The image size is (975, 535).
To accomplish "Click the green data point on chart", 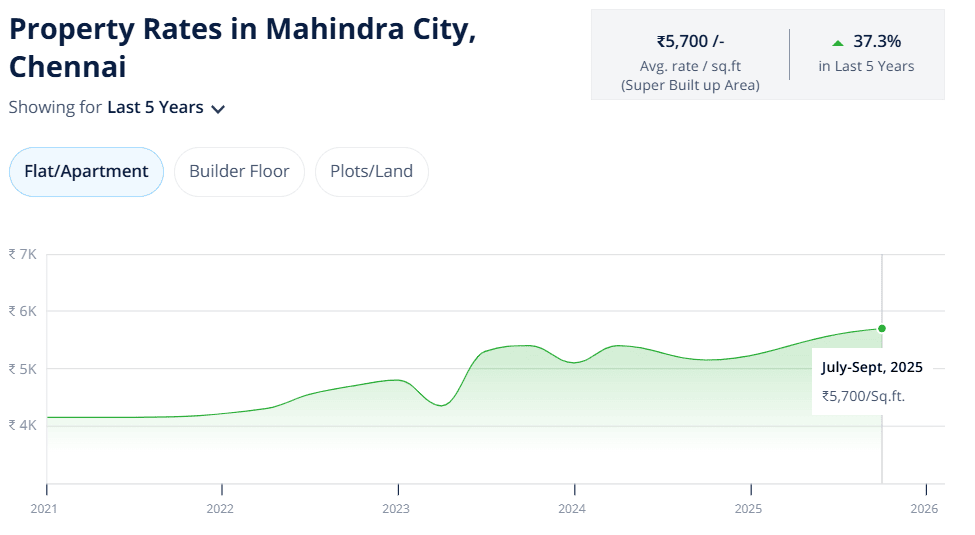I will (882, 328).
